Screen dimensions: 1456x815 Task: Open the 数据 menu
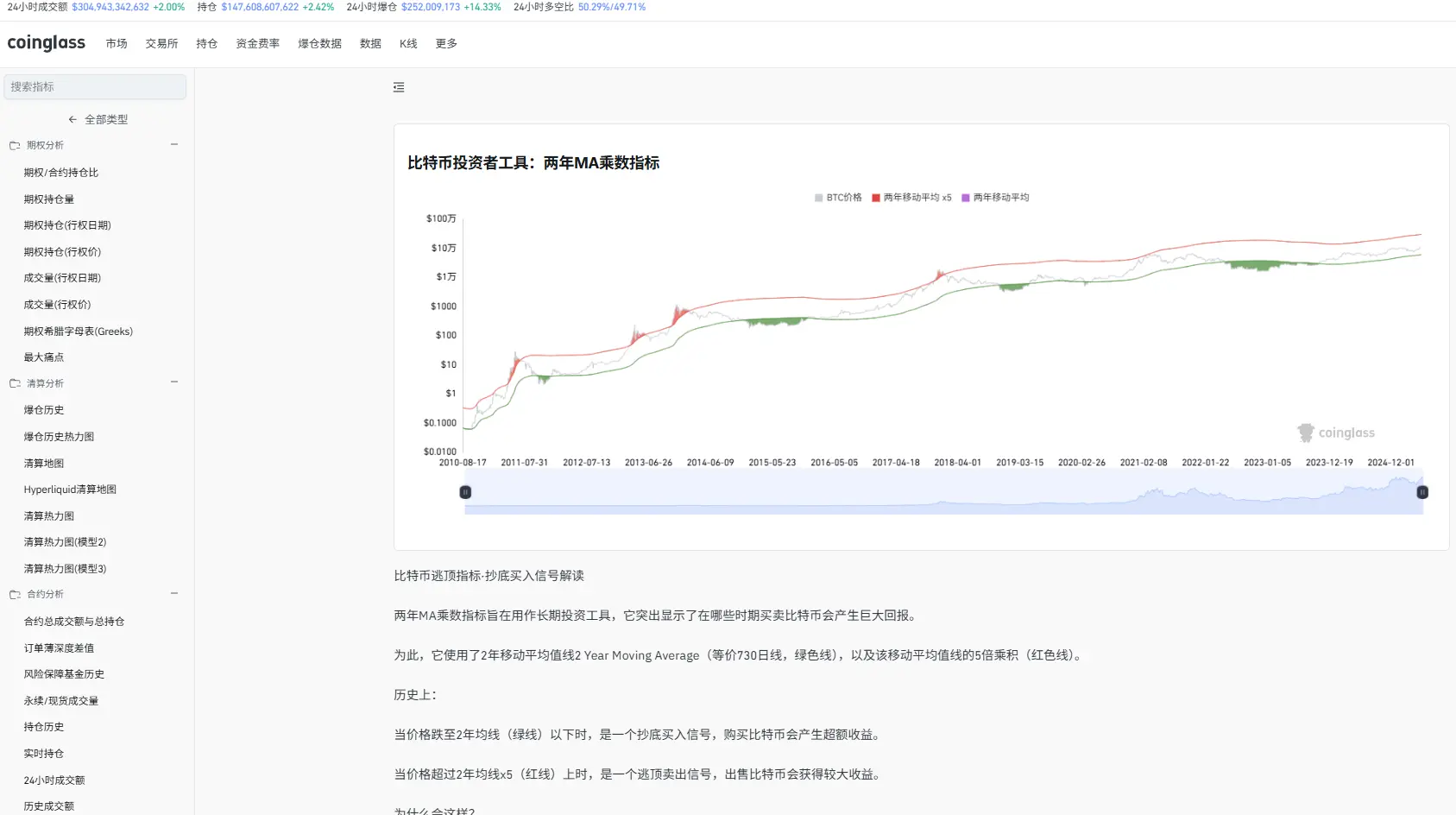tap(371, 44)
